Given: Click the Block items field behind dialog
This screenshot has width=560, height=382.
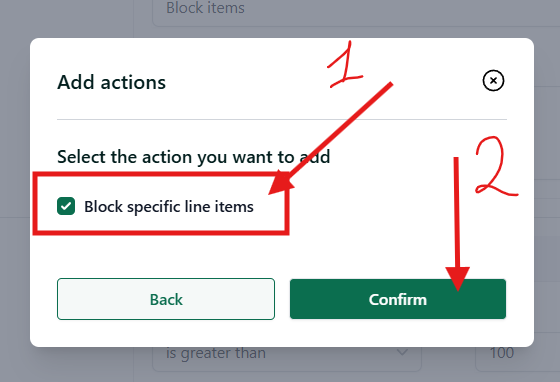Looking at the screenshot, I should click(x=356, y=9).
